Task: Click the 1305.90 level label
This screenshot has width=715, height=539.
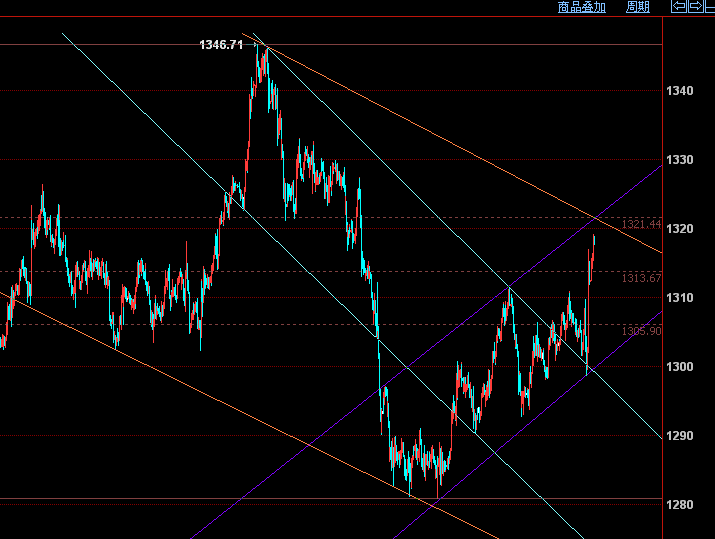Action: tap(641, 331)
